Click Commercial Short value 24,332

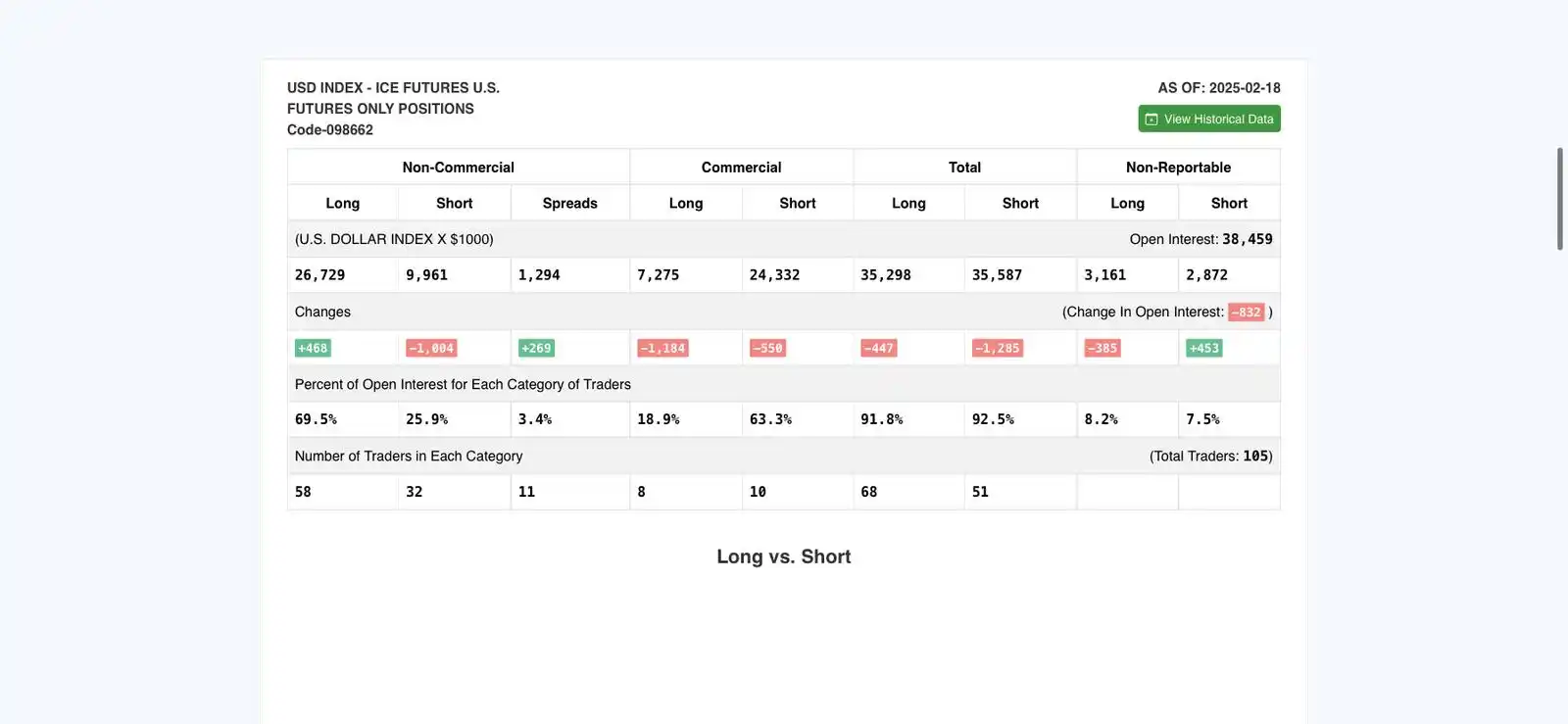click(x=775, y=275)
